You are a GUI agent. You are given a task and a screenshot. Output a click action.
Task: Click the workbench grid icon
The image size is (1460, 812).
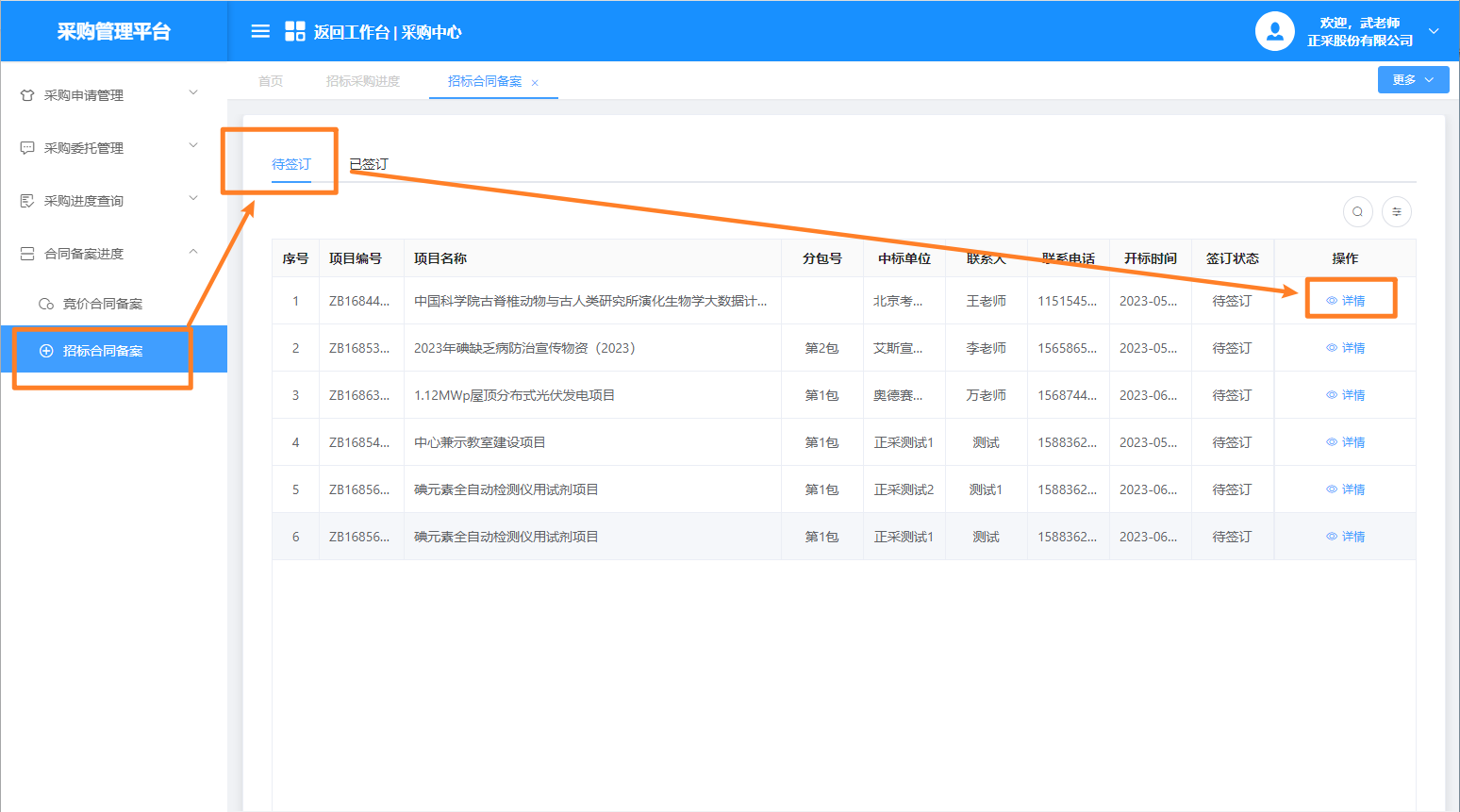point(295,31)
